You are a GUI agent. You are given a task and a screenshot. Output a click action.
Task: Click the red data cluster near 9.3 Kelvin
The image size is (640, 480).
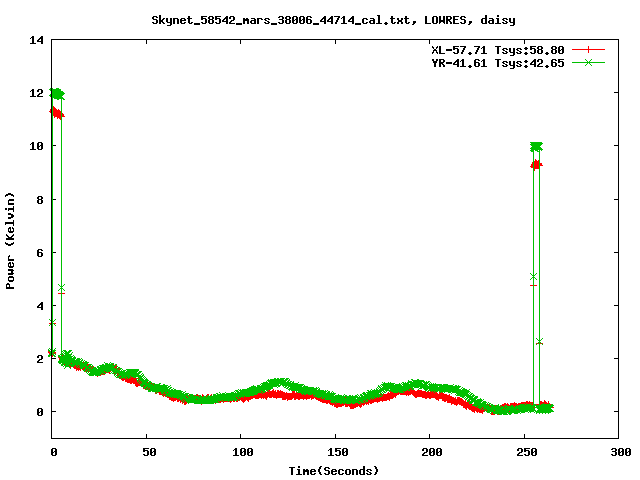pyautogui.click(x=536, y=165)
